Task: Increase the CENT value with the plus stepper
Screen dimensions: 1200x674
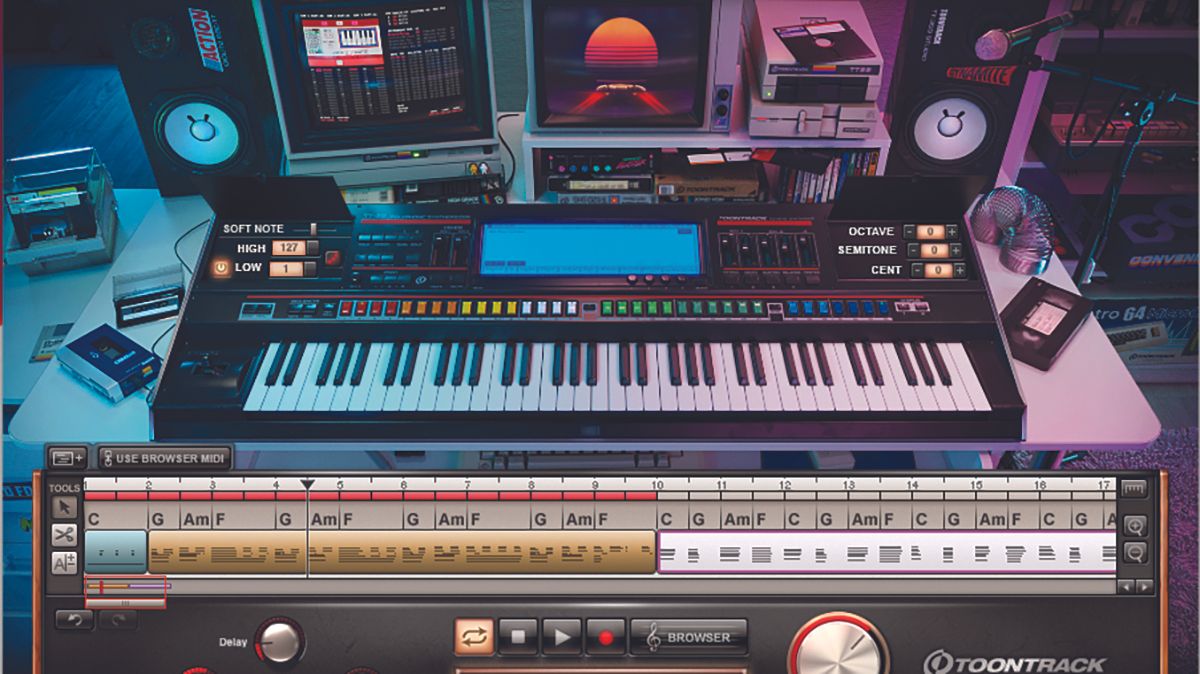Action: 960,270
